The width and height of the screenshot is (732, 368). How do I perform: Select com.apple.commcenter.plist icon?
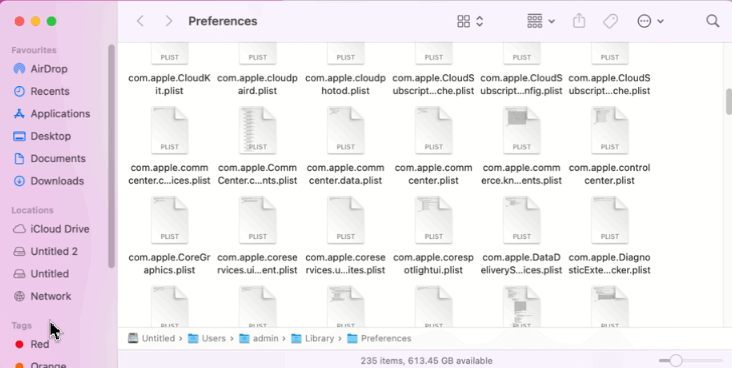coord(433,130)
